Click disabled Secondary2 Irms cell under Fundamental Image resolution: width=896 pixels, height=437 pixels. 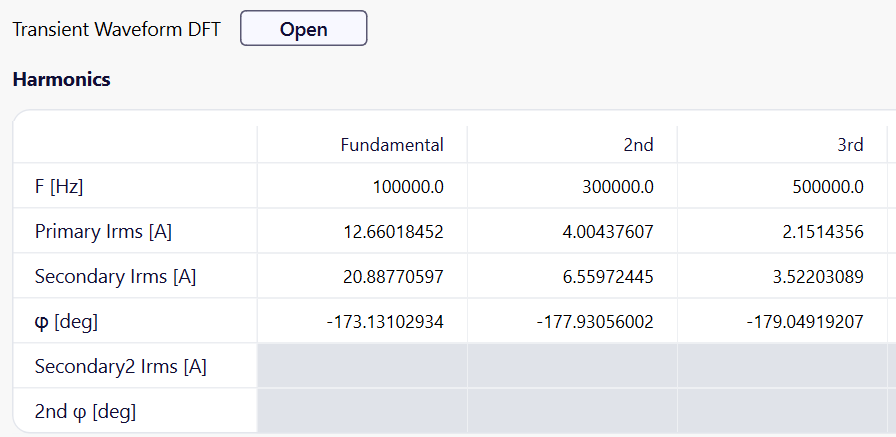point(362,366)
